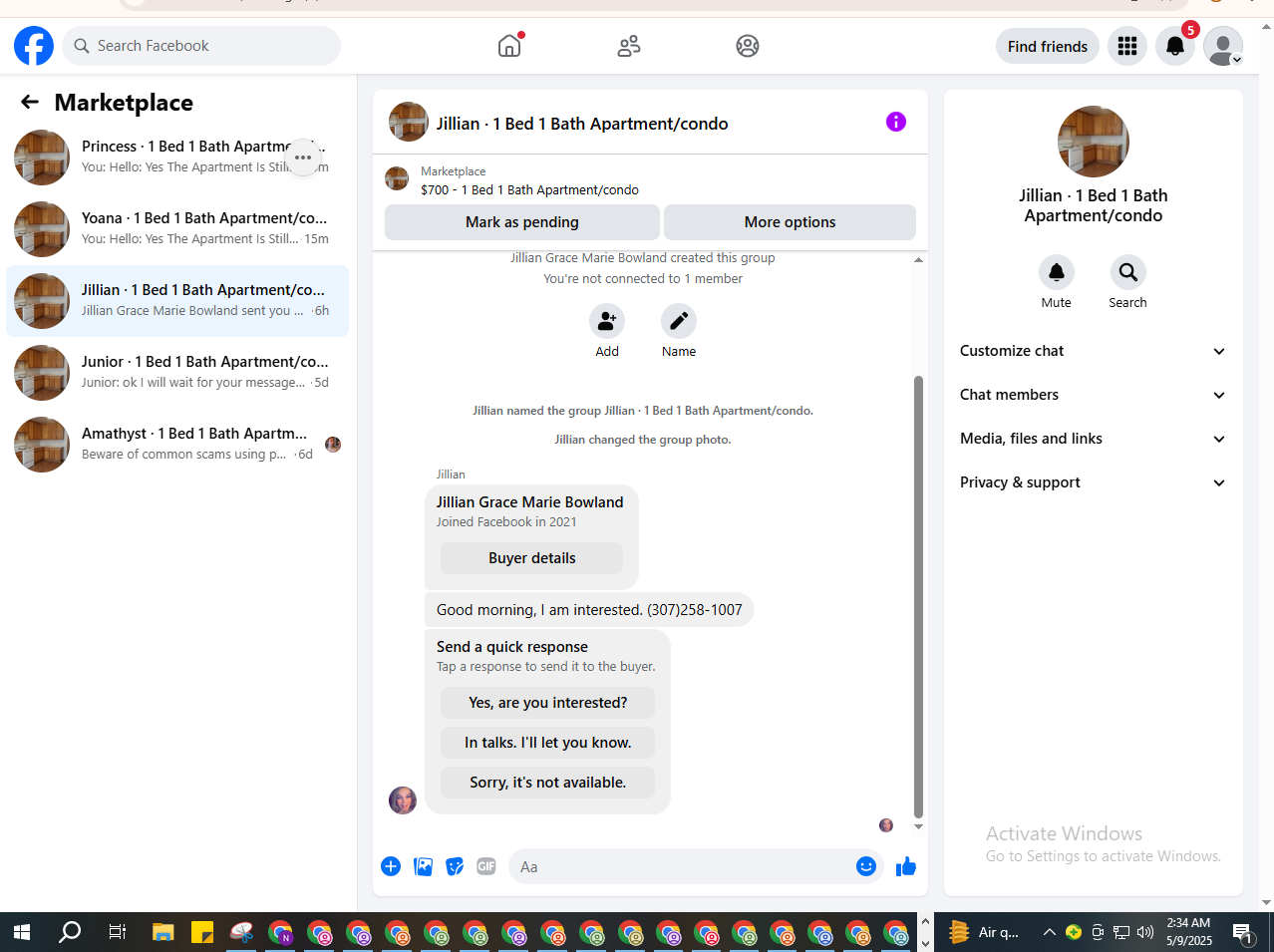Open the Facebook menu grid icon
The height and width of the screenshot is (952, 1274).
point(1127,46)
